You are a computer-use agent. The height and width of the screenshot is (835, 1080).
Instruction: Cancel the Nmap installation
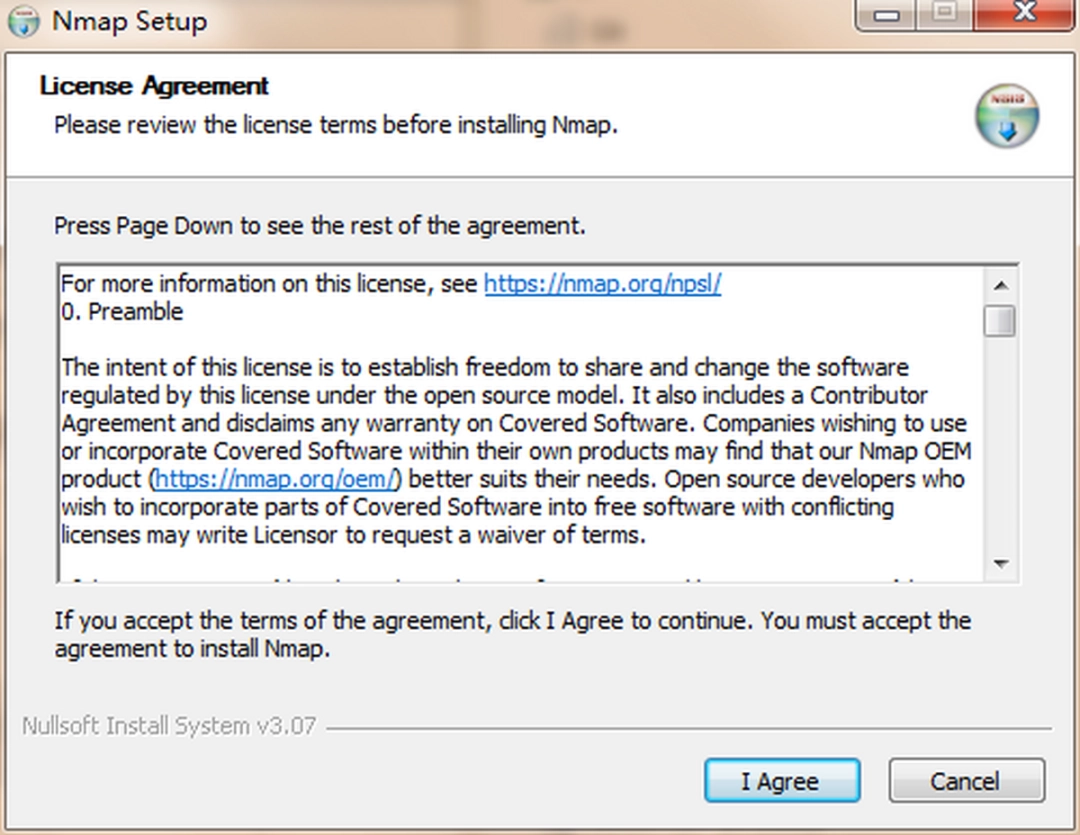[x=966, y=781]
